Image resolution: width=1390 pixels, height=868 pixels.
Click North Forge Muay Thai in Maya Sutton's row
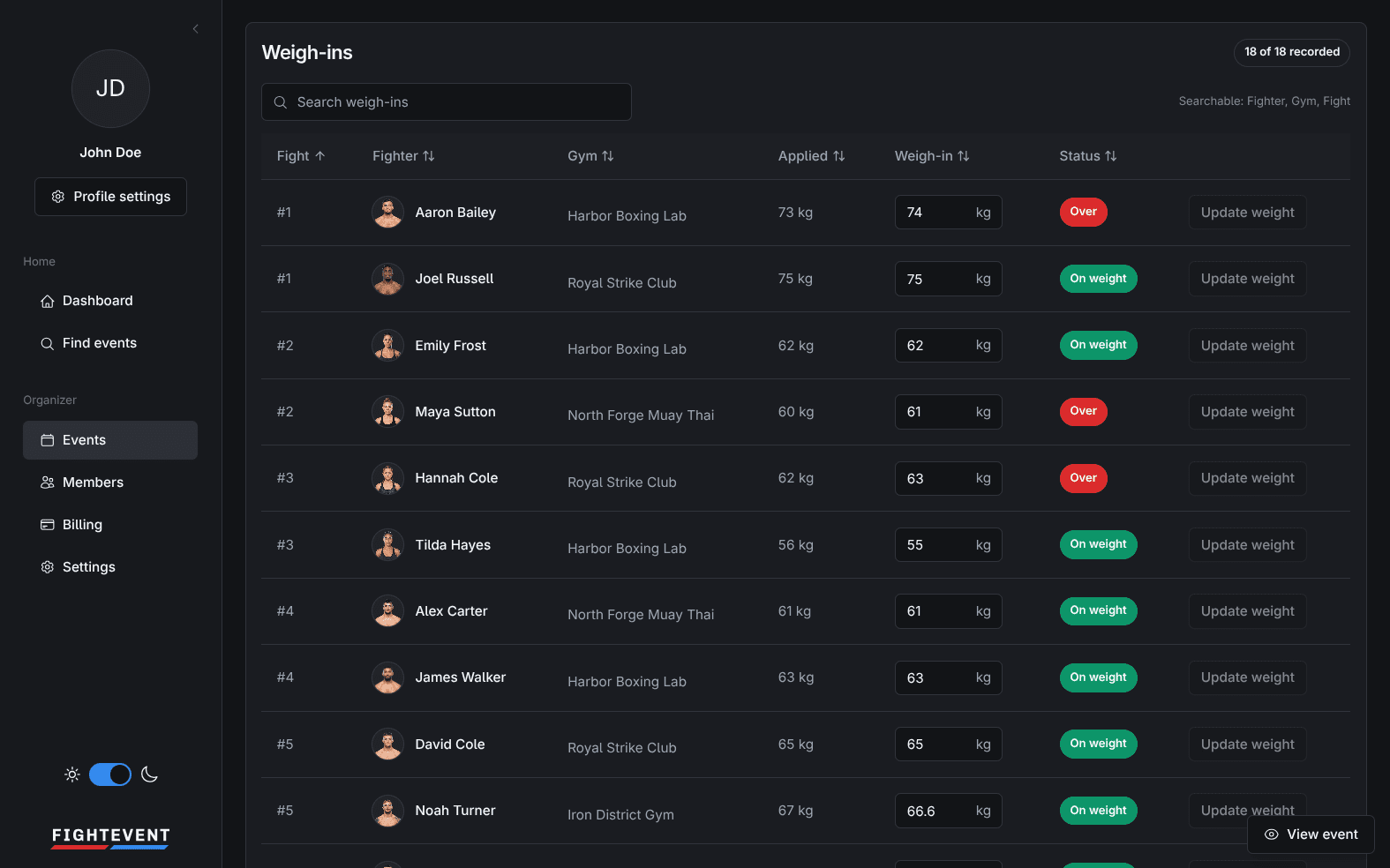click(x=641, y=415)
